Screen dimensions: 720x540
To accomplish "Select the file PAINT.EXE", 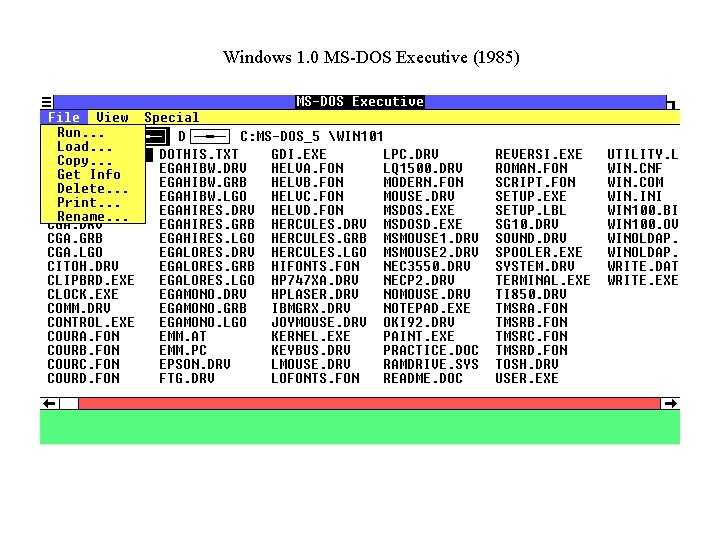I will (419, 336).
